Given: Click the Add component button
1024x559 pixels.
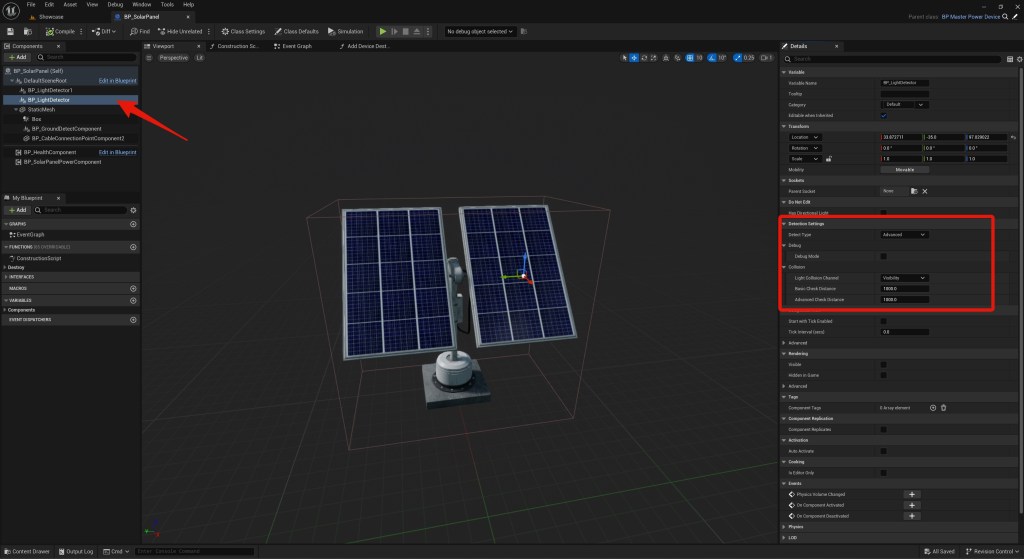Looking at the screenshot, I should point(18,59).
